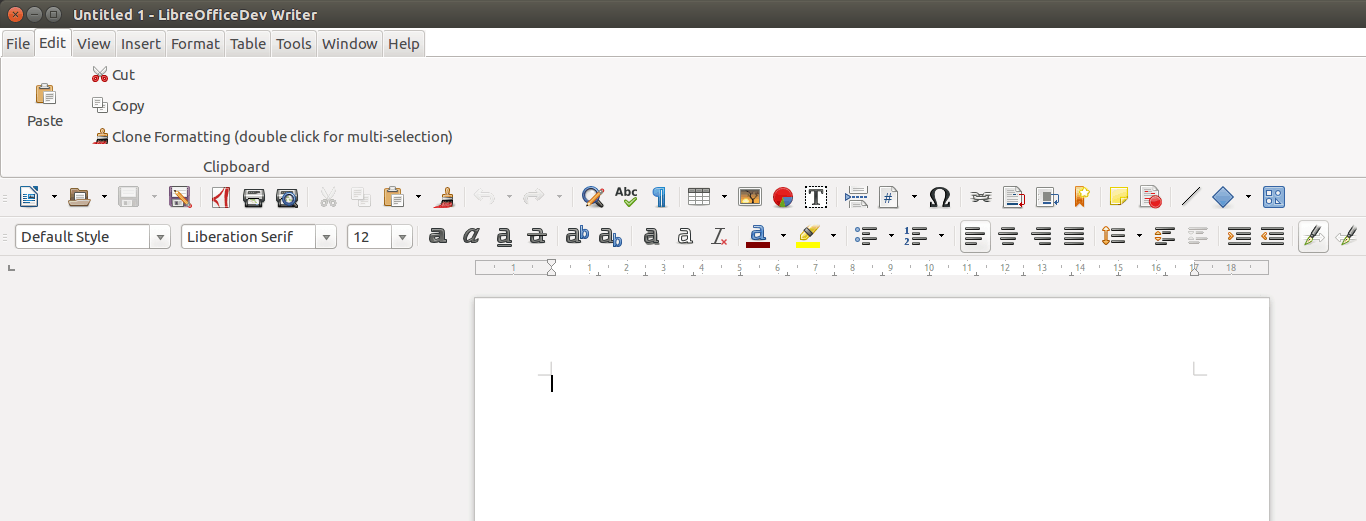Open the Insert Table dropdown arrow
1366x521 pixels.
pos(723,197)
